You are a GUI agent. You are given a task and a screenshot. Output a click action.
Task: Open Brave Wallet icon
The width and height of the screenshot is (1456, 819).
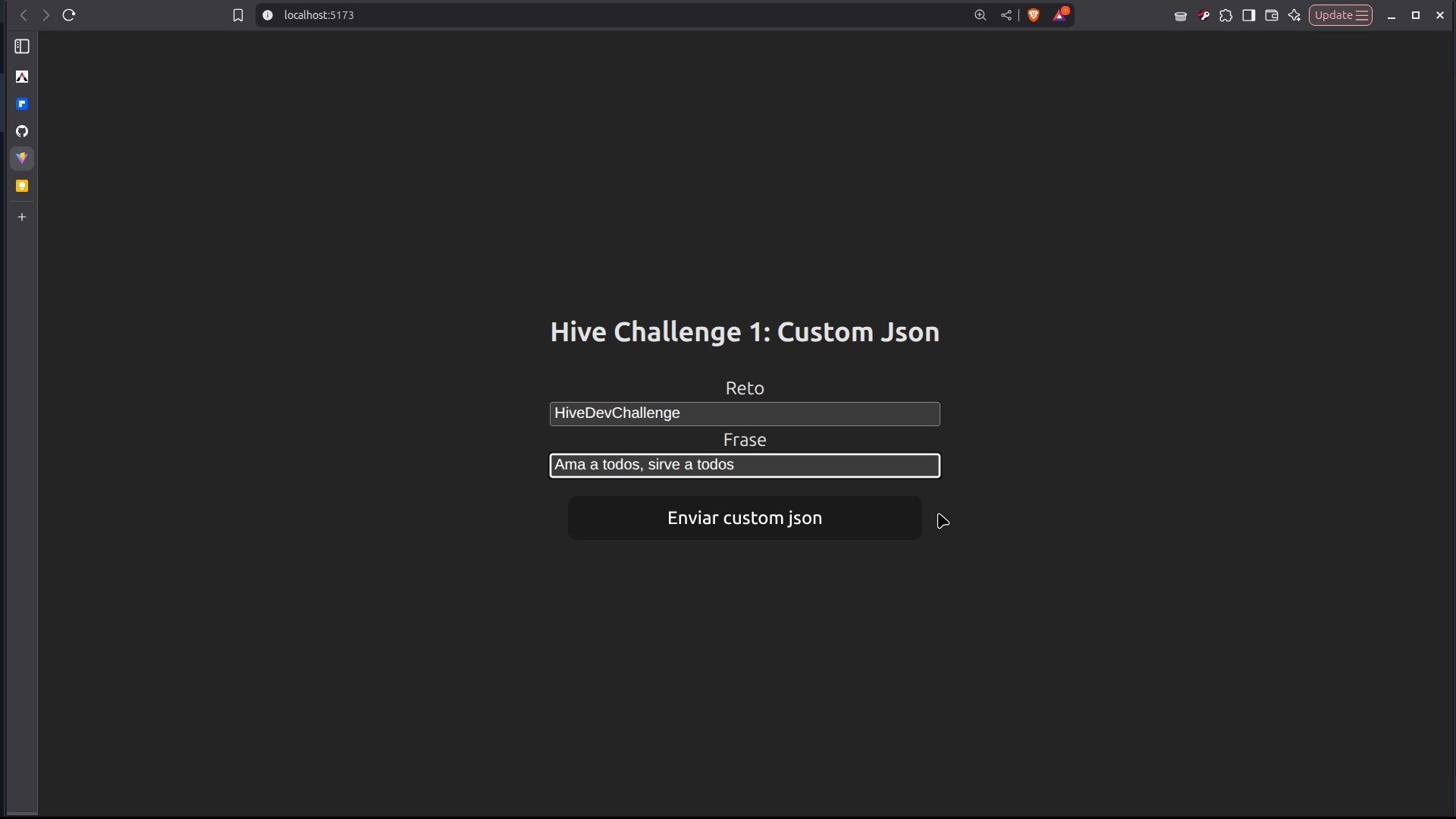point(1272,15)
